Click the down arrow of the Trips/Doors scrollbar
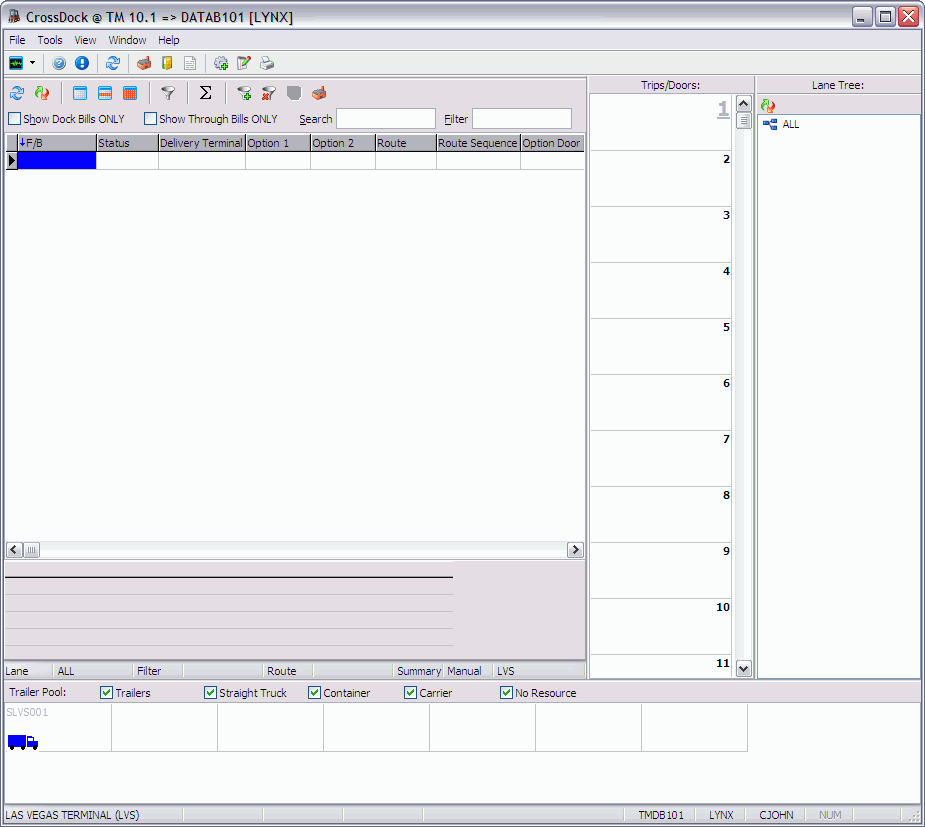The width and height of the screenshot is (925, 827). pos(743,669)
